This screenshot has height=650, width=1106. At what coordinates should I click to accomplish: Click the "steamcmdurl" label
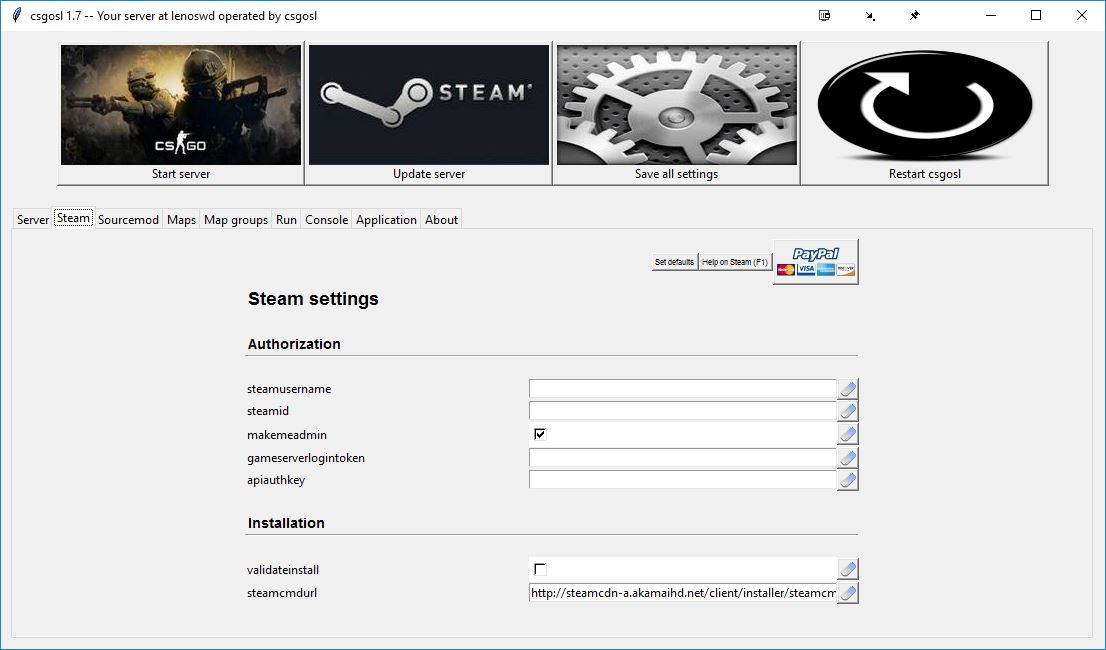pyautogui.click(x=282, y=593)
